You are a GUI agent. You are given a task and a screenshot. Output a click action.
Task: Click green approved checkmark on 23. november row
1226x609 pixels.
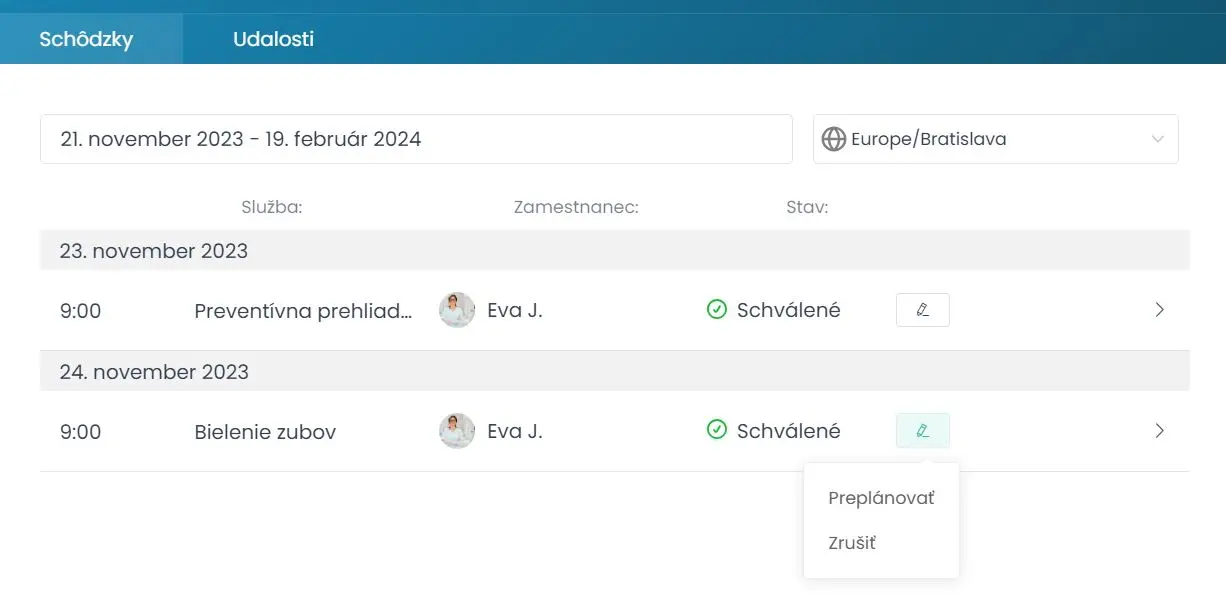[x=716, y=310]
